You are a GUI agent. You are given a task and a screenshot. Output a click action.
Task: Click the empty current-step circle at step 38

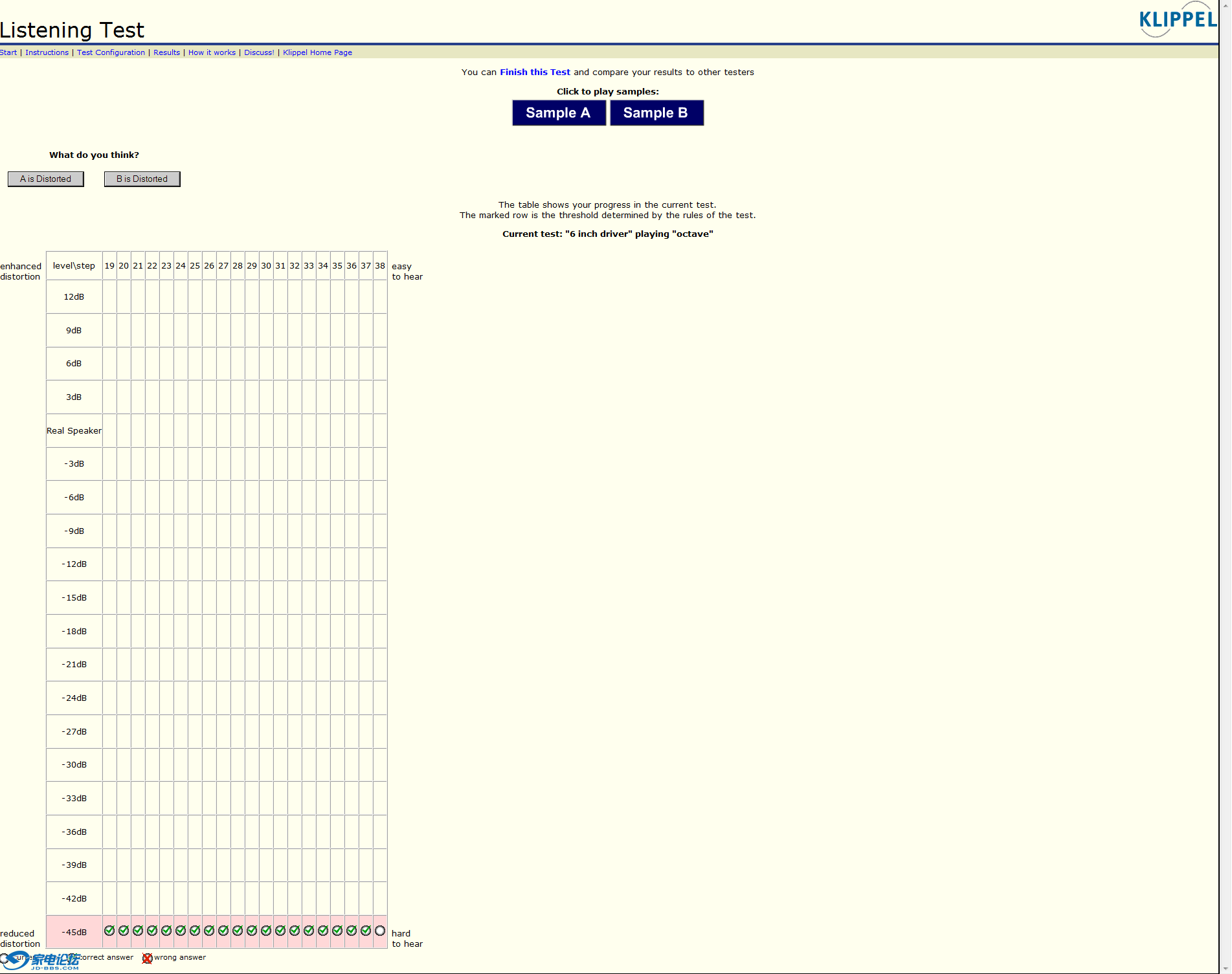pyautogui.click(x=380, y=931)
